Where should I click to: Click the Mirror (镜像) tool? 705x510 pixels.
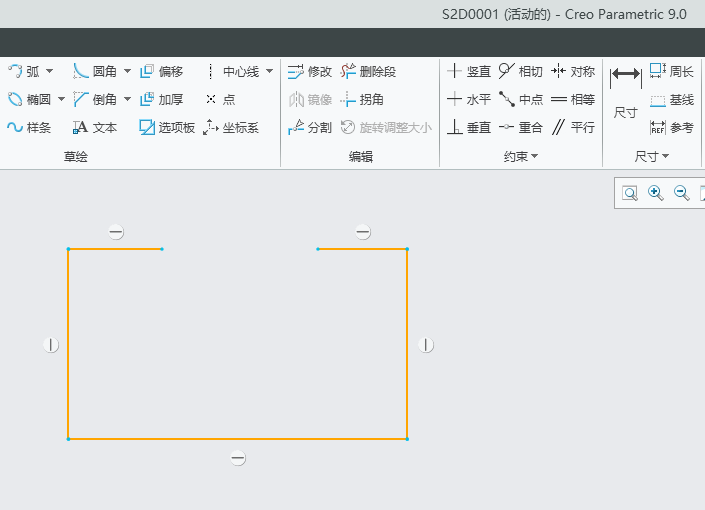[310, 99]
